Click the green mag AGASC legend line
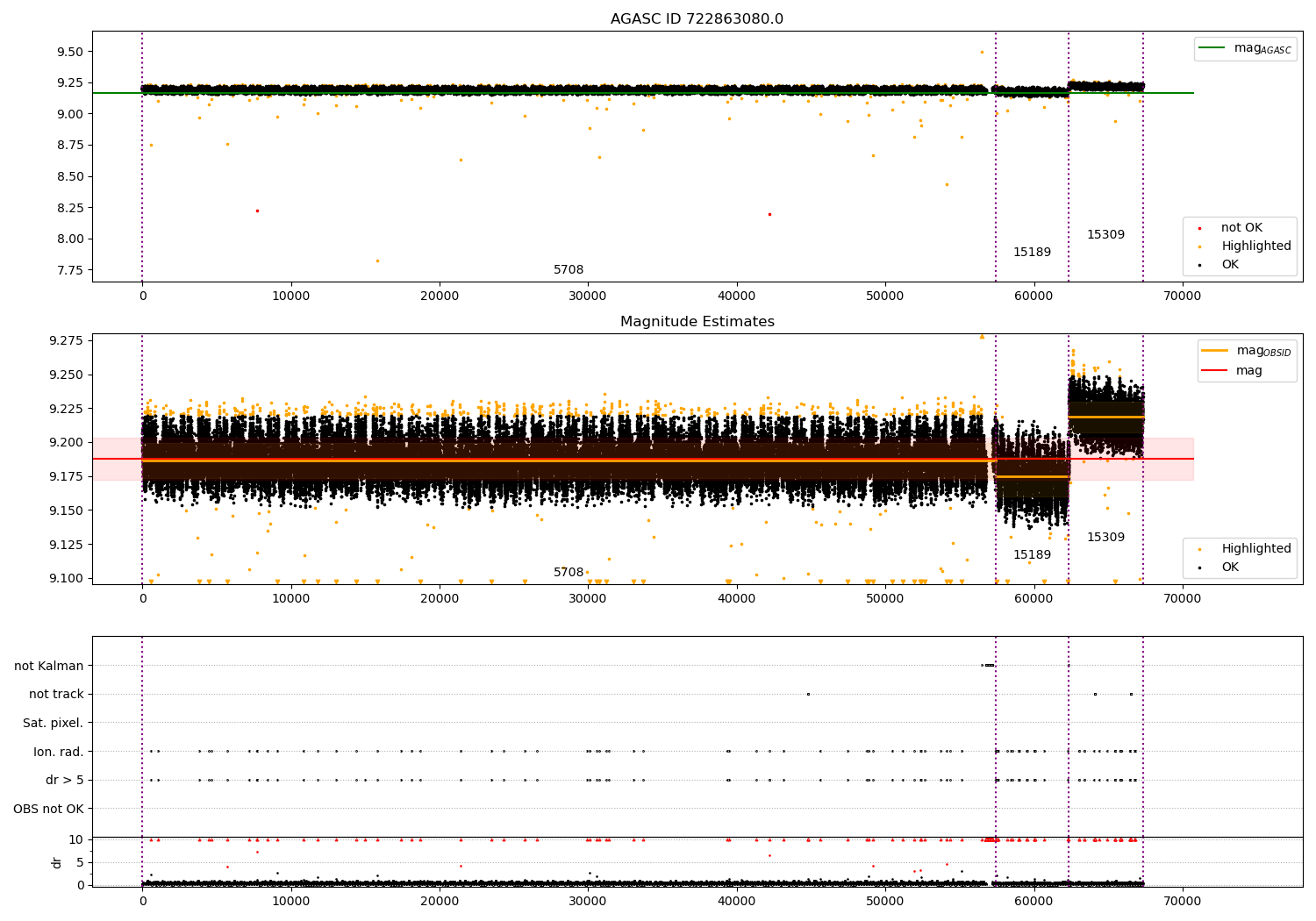The height and width of the screenshot is (921, 1316). (1213, 48)
